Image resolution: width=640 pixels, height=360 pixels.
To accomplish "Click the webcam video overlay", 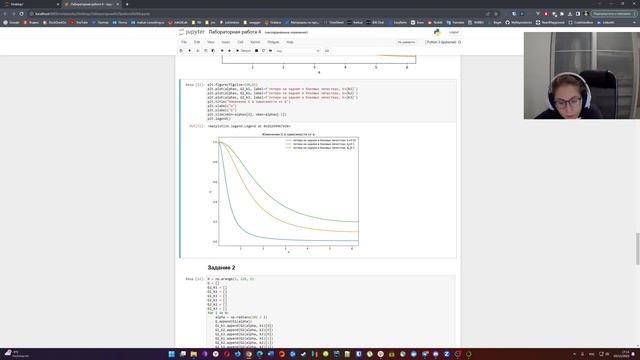I will (582, 76).
